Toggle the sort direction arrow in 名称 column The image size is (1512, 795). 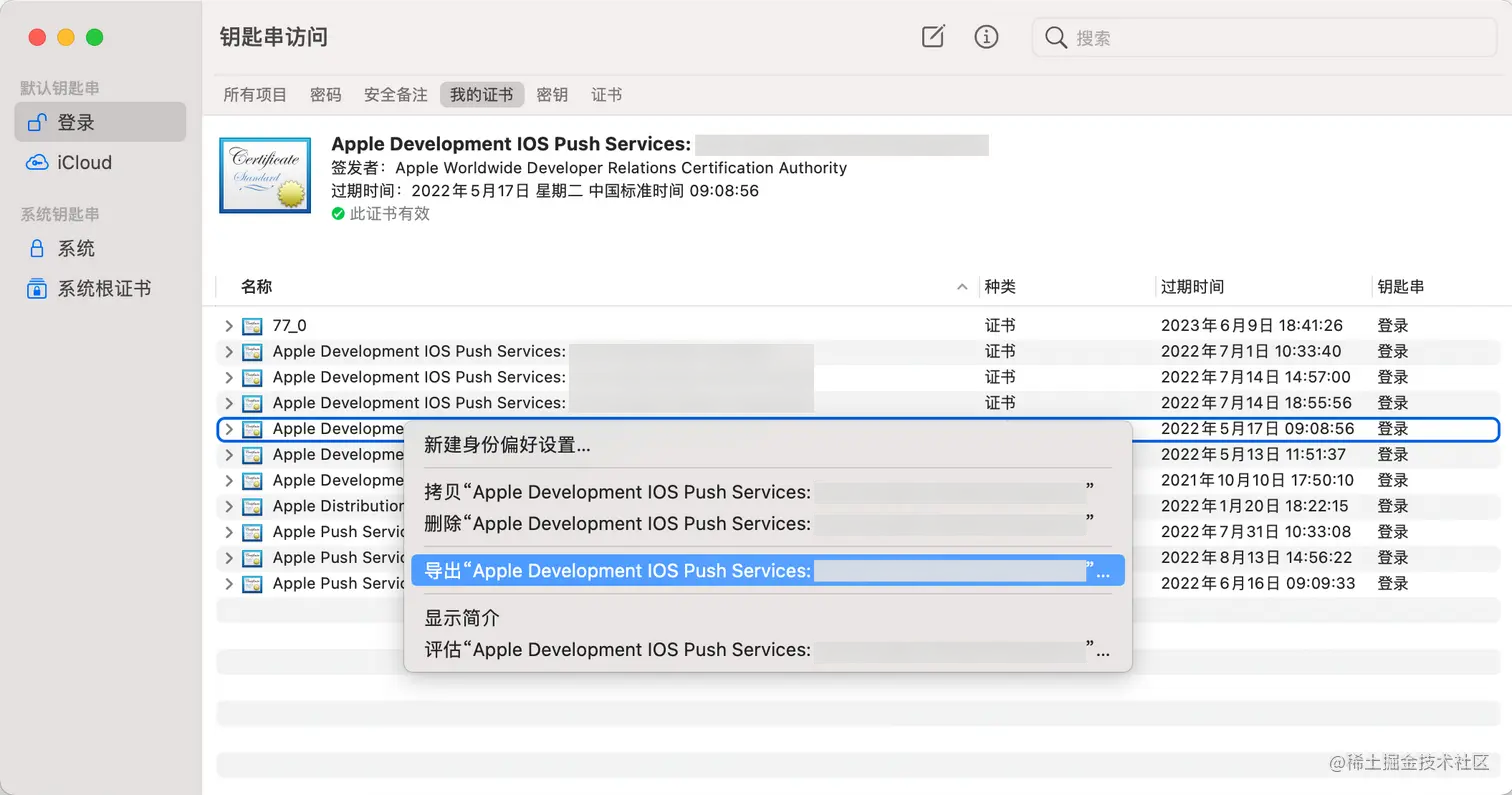tap(962, 287)
